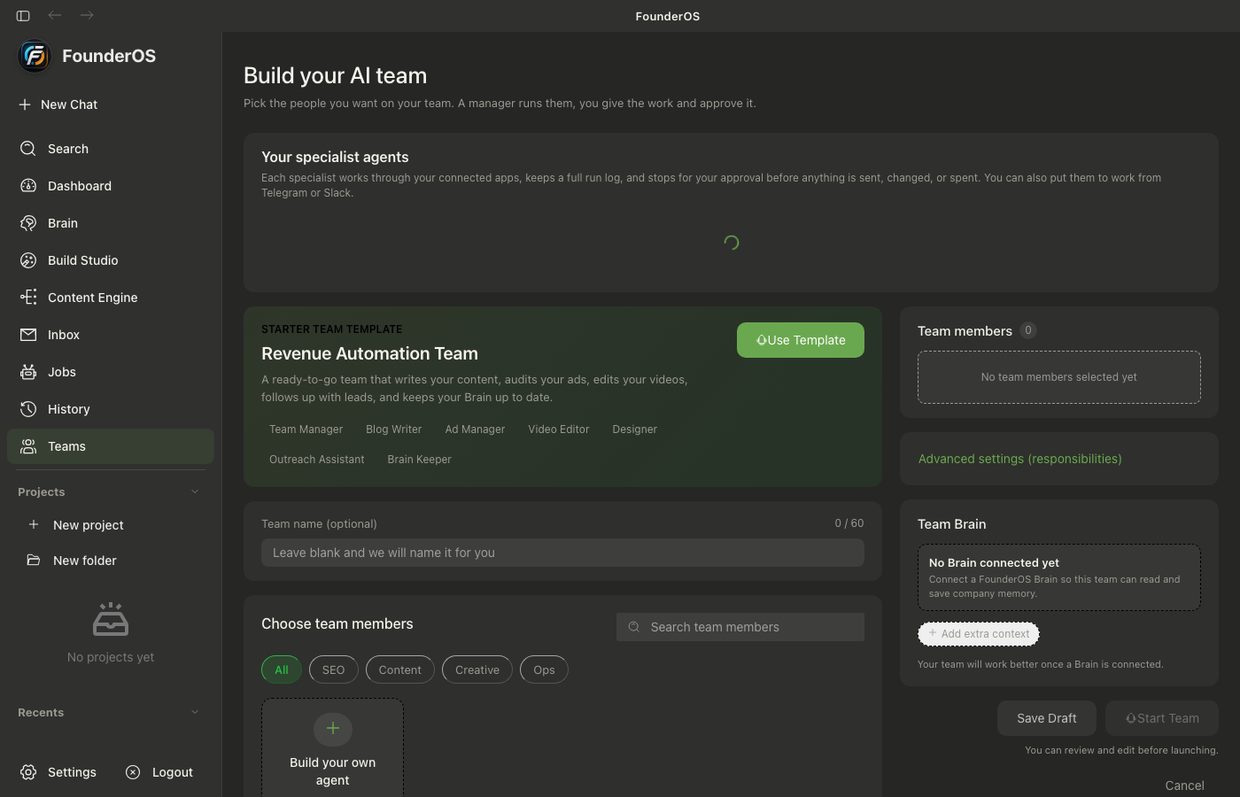Click the Use Template button
The width and height of the screenshot is (1240, 797).
click(x=801, y=340)
